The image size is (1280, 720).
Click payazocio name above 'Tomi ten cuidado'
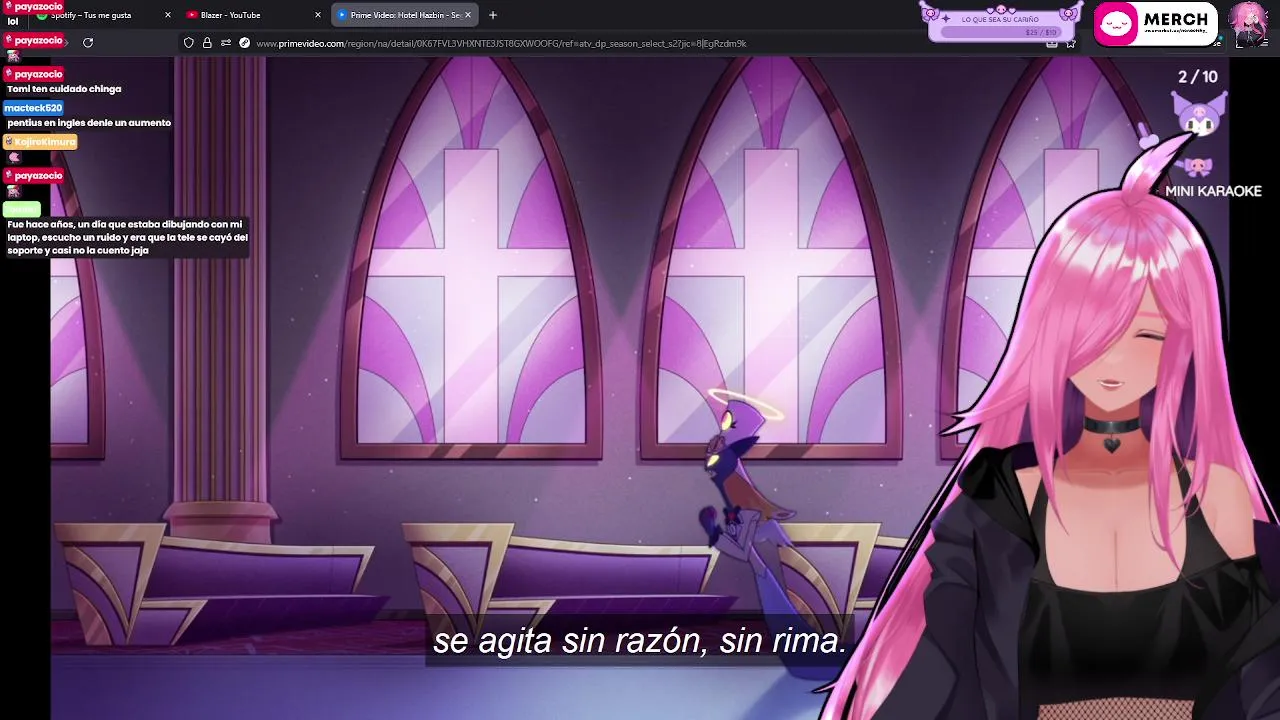pyautogui.click(x=34, y=73)
